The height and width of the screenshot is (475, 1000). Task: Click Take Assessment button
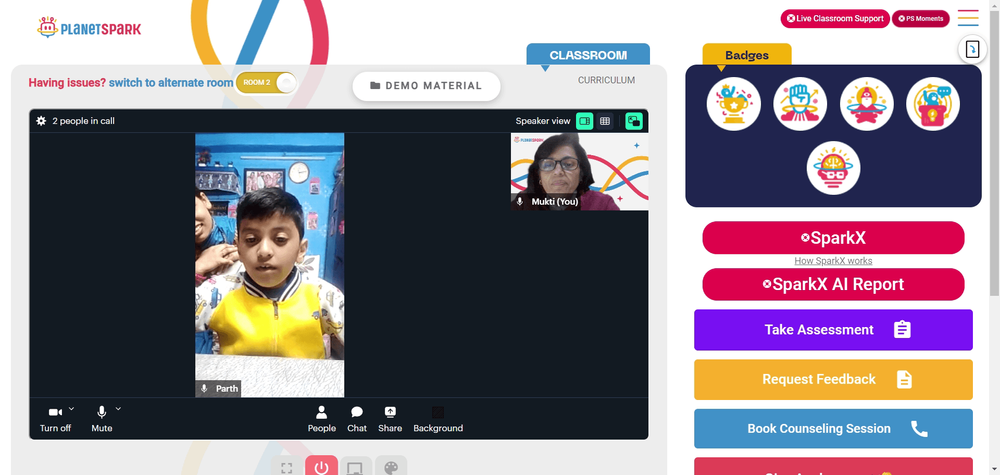pos(833,330)
